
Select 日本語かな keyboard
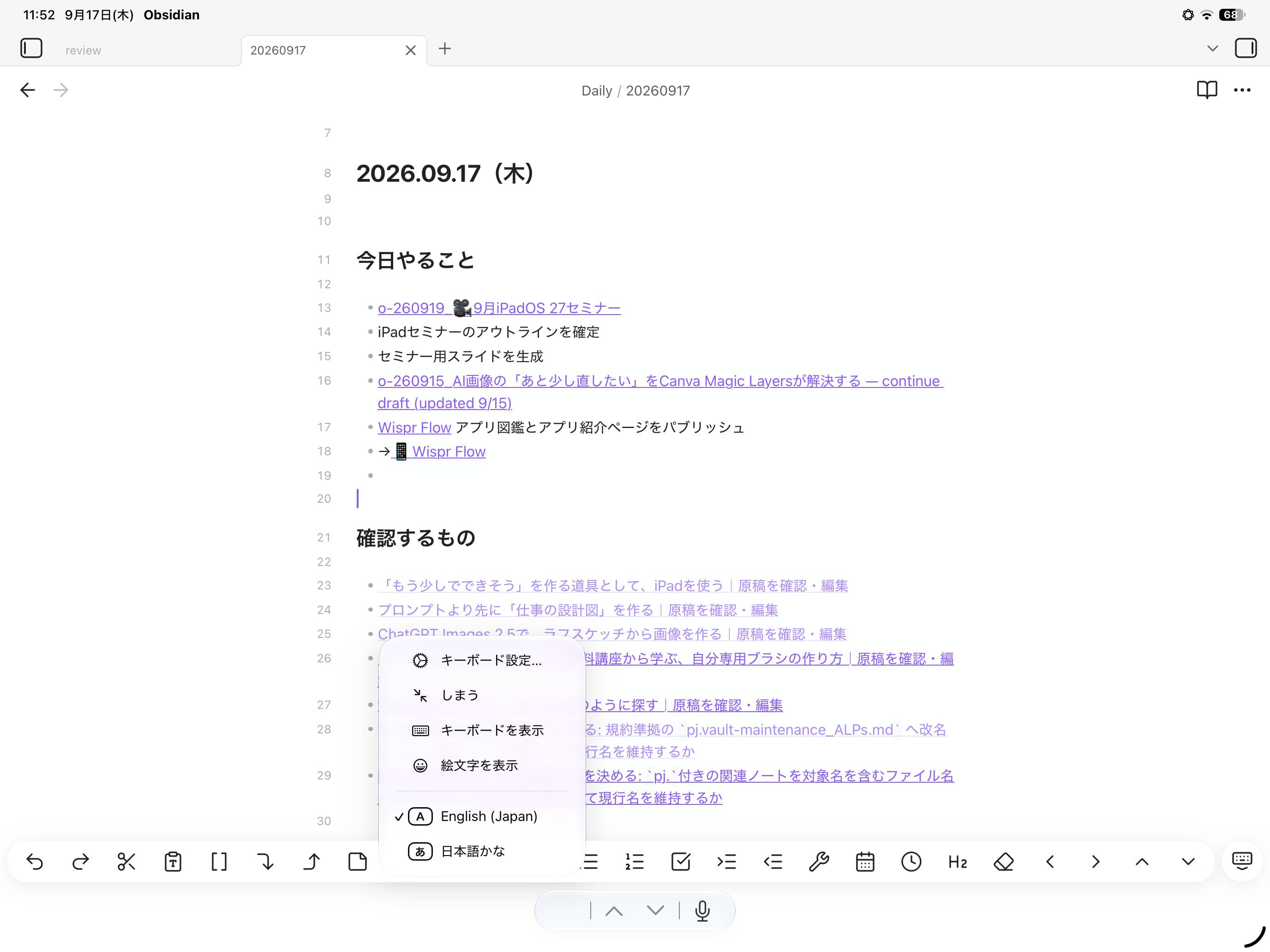pyautogui.click(x=482, y=851)
